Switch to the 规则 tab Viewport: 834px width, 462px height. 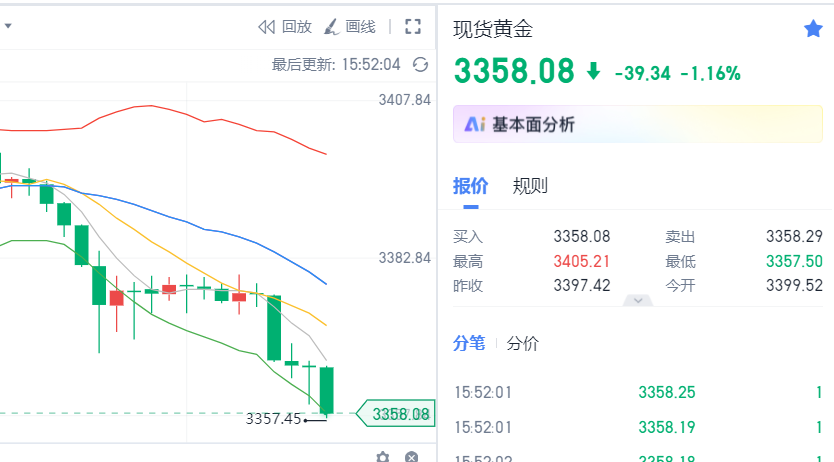530,186
